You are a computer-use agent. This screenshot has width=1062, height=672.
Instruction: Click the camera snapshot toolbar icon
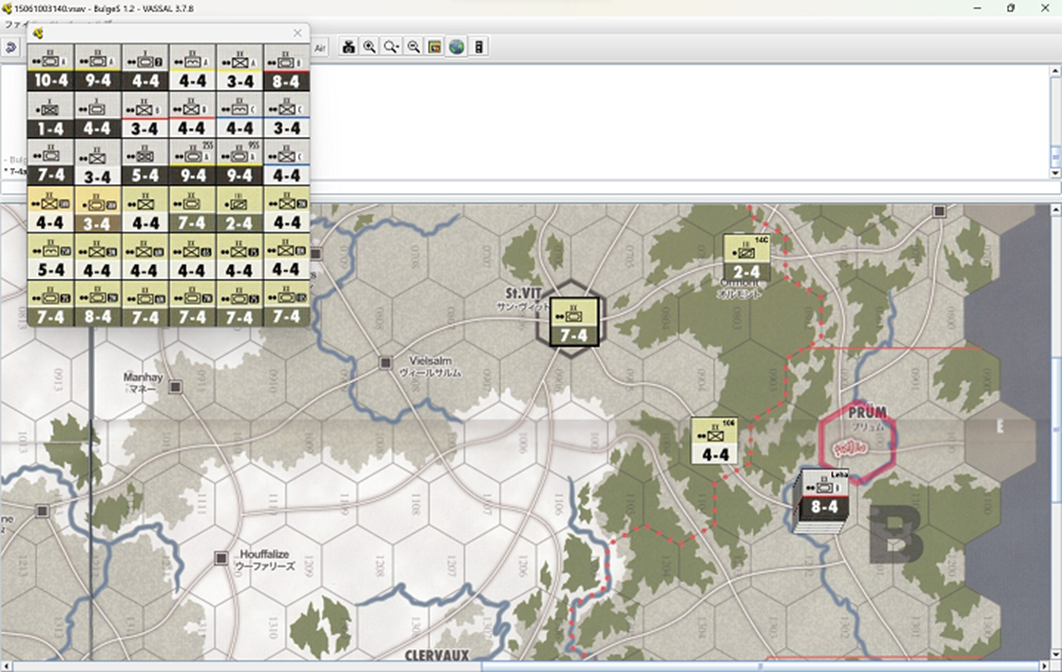tap(348, 47)
